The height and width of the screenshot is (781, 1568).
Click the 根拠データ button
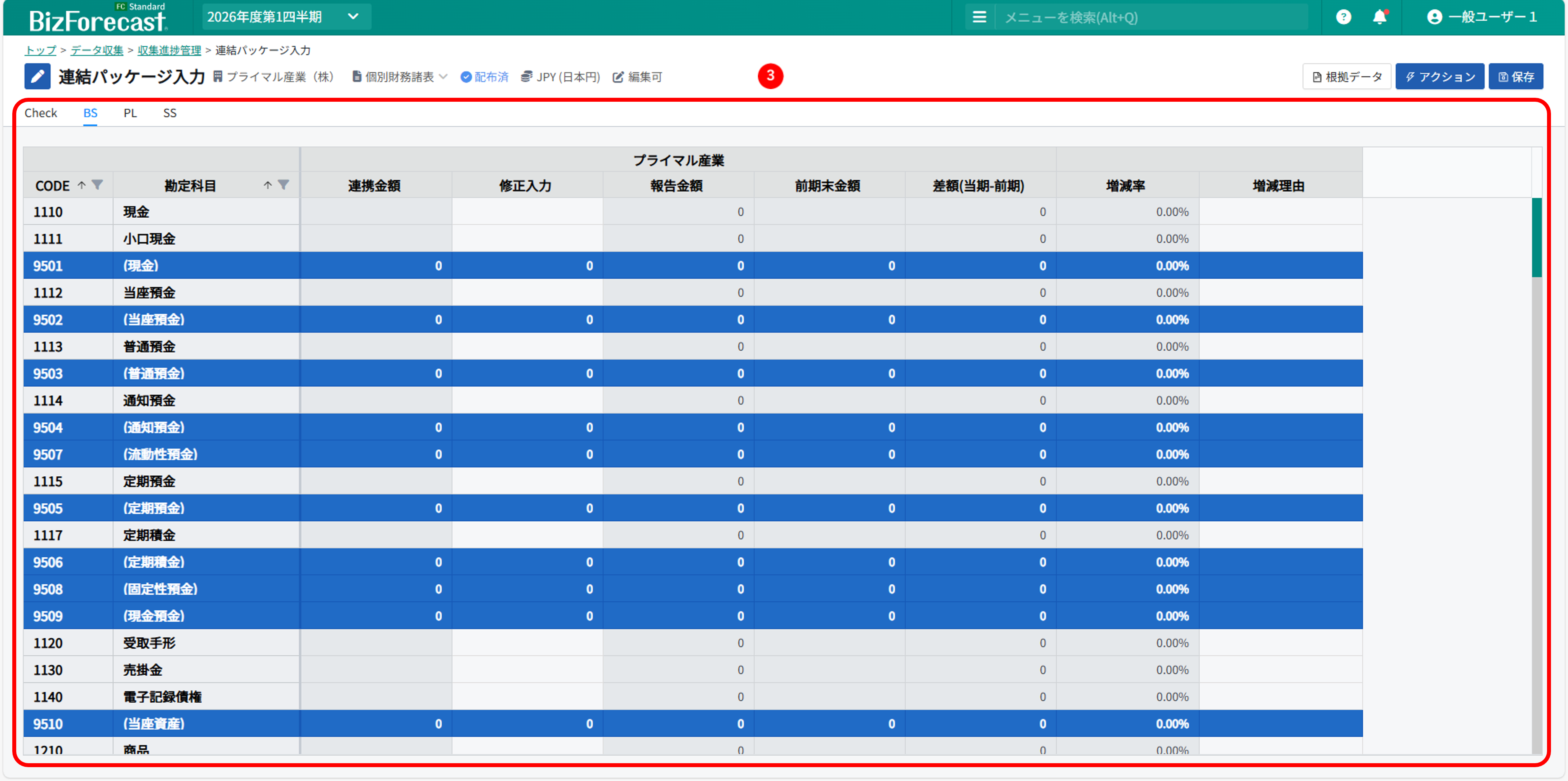pos(1346,77)
